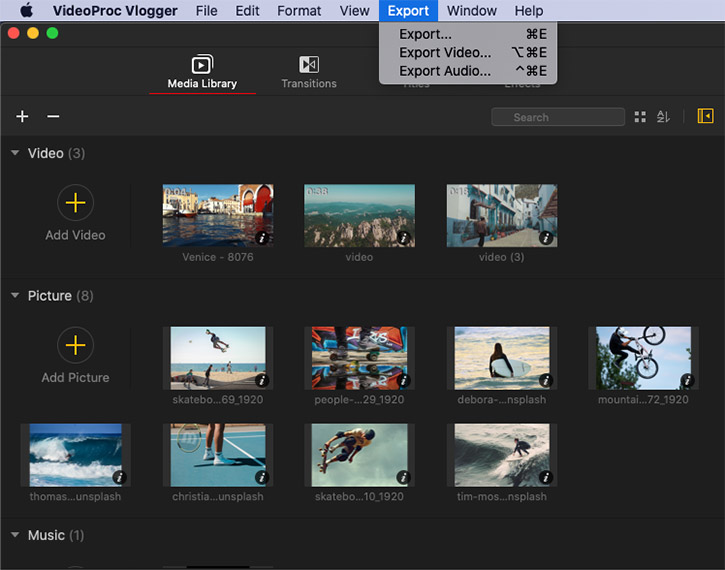Image resolution: width=725 pixels, height=570 pixels.
Task: Open the sort order icon
Action: (x=663, y=117)
